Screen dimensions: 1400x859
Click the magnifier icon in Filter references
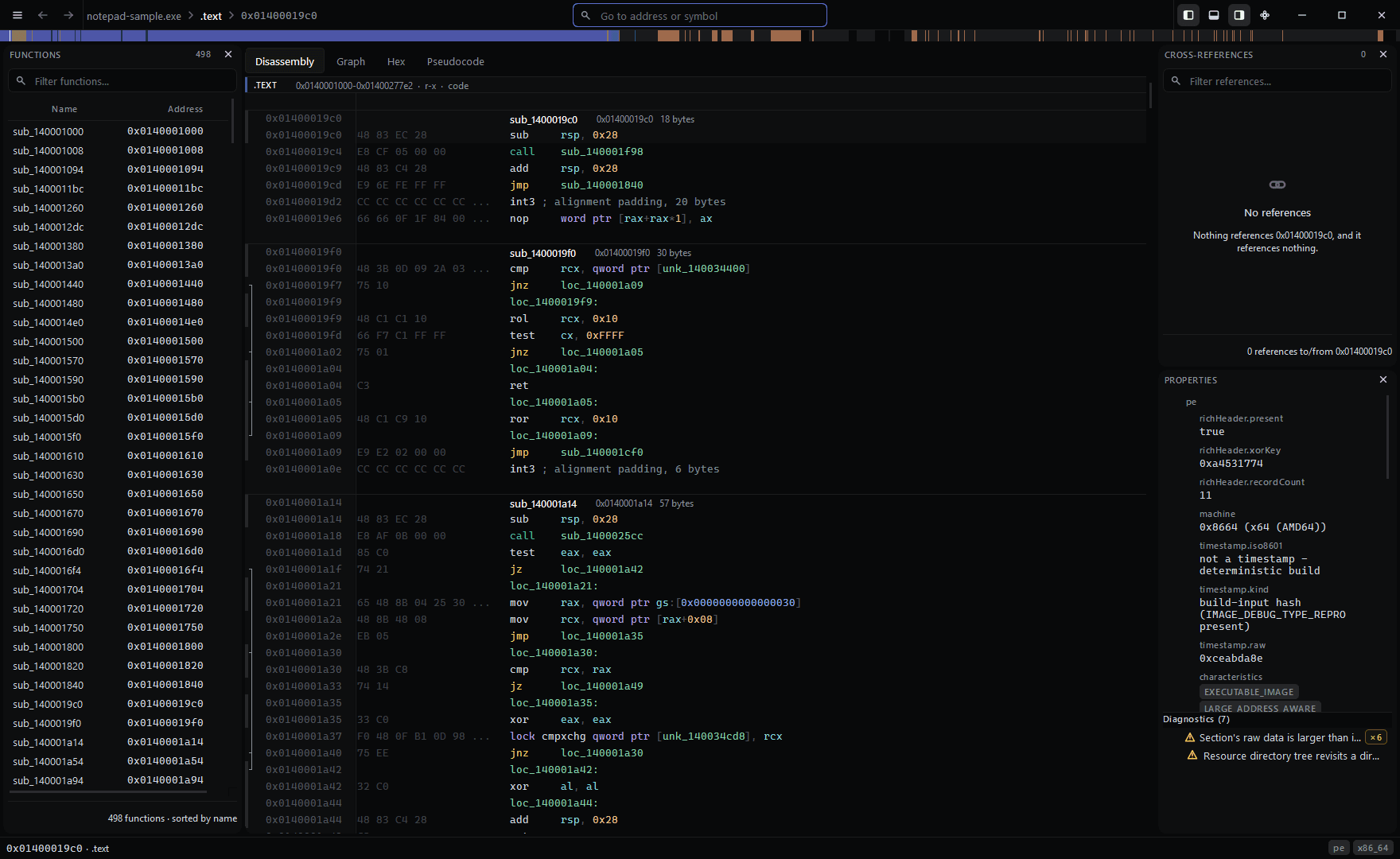[1176, 81]
